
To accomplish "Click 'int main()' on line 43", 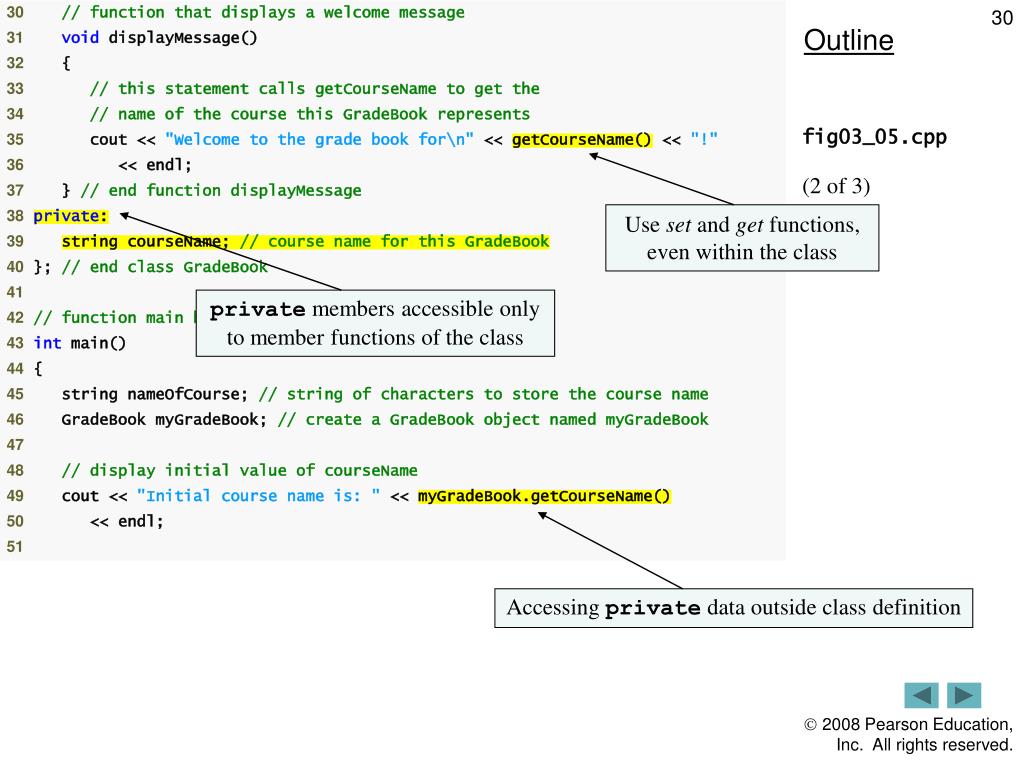I will tap(80, 344).
